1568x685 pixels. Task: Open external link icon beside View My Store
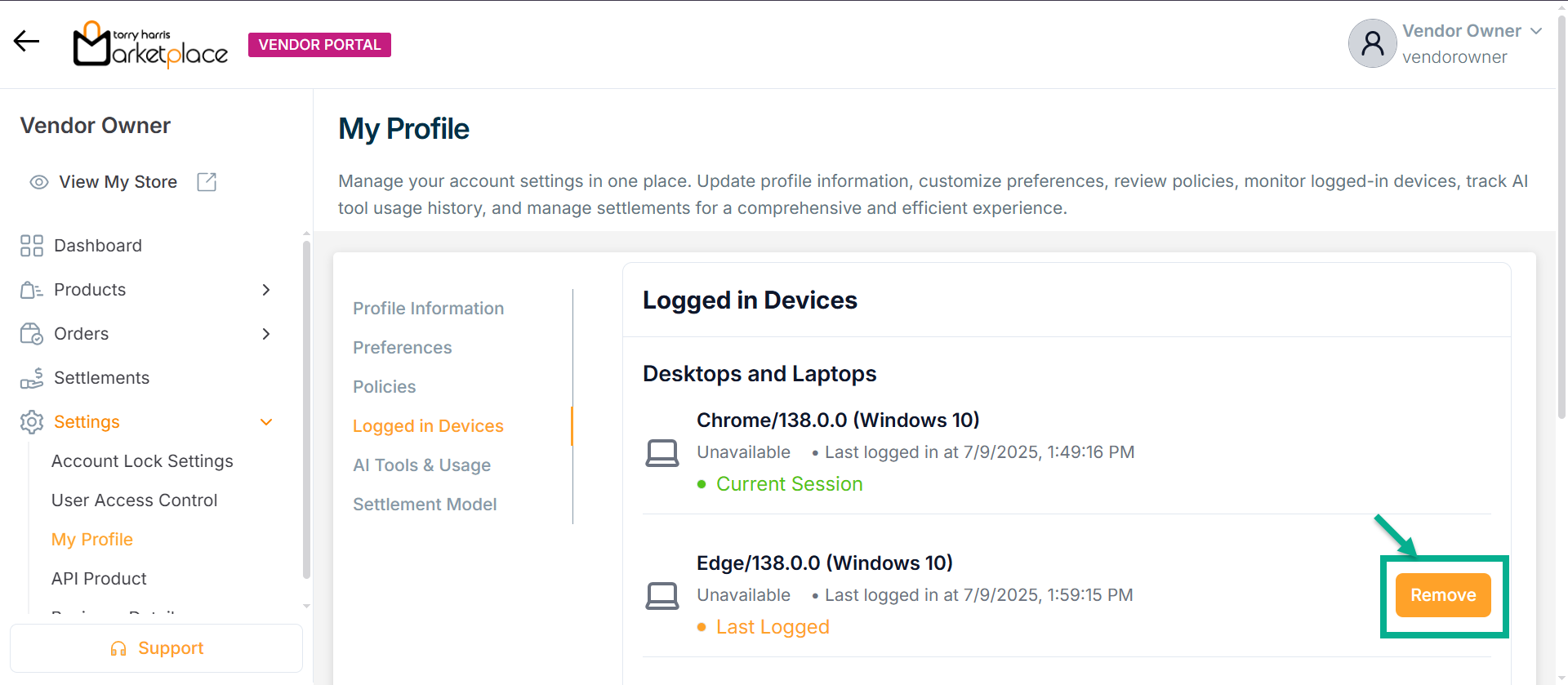(x=207, y=182)
